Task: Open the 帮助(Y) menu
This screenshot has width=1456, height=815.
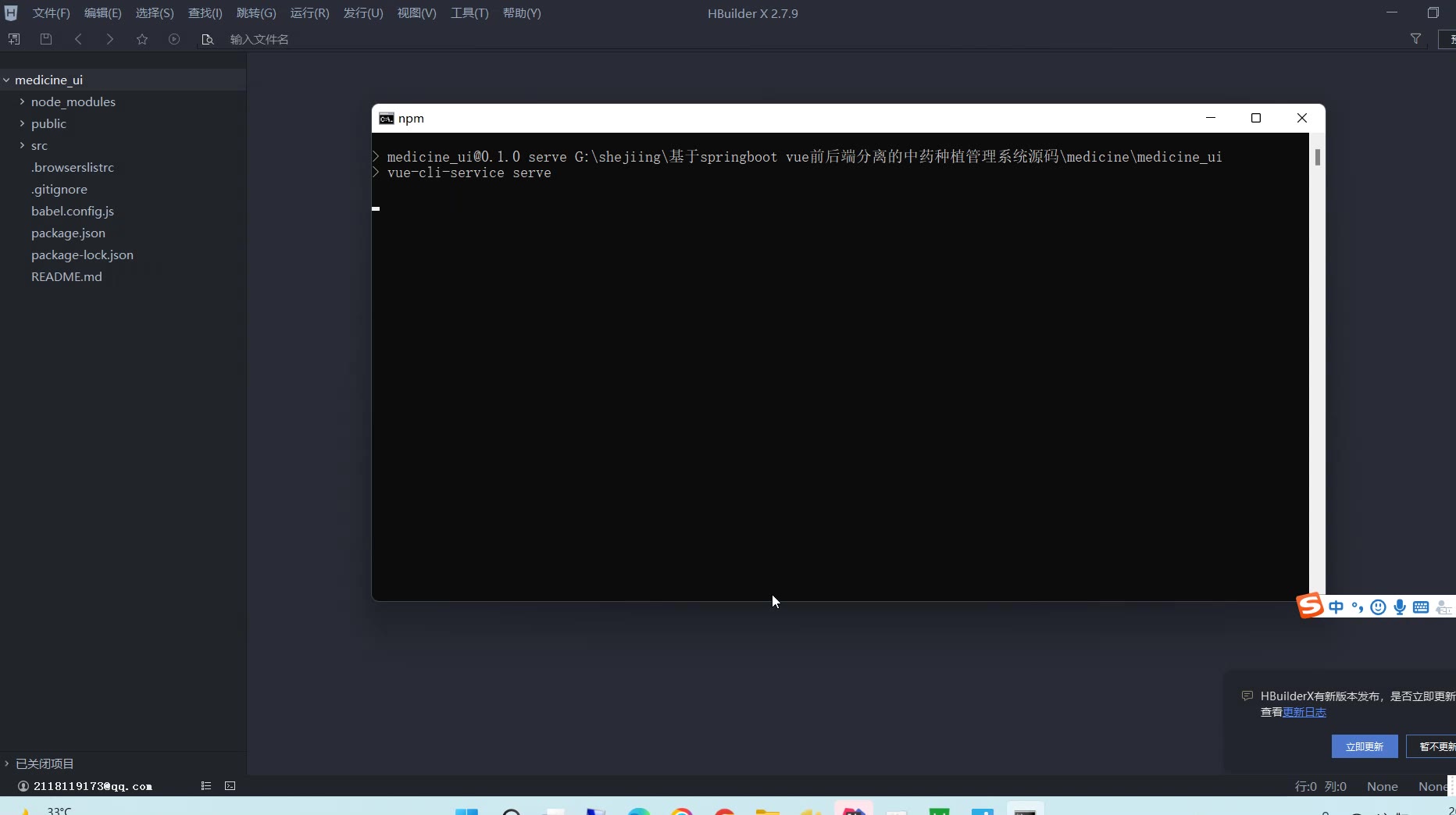Action: [522, 13]
